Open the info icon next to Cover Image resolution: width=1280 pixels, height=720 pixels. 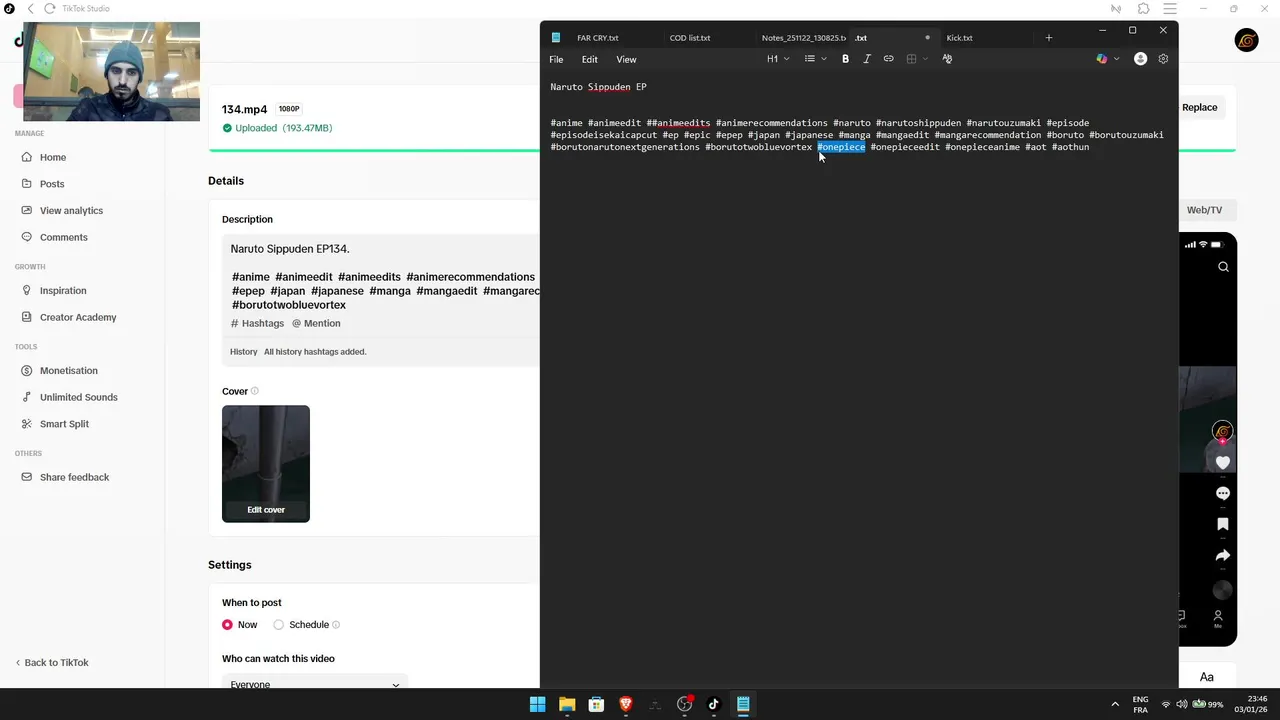click(x=255, y=391)
